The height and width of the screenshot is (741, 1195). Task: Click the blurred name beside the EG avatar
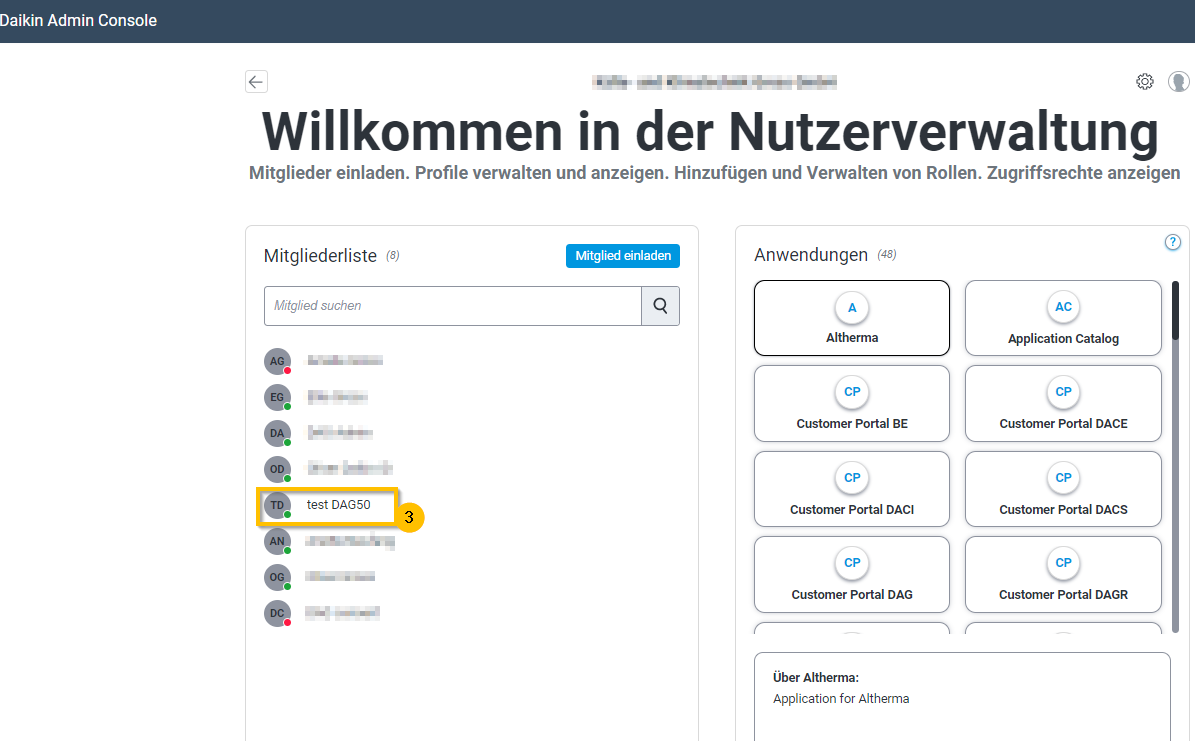pyautogui.click(x=337, y=396)
